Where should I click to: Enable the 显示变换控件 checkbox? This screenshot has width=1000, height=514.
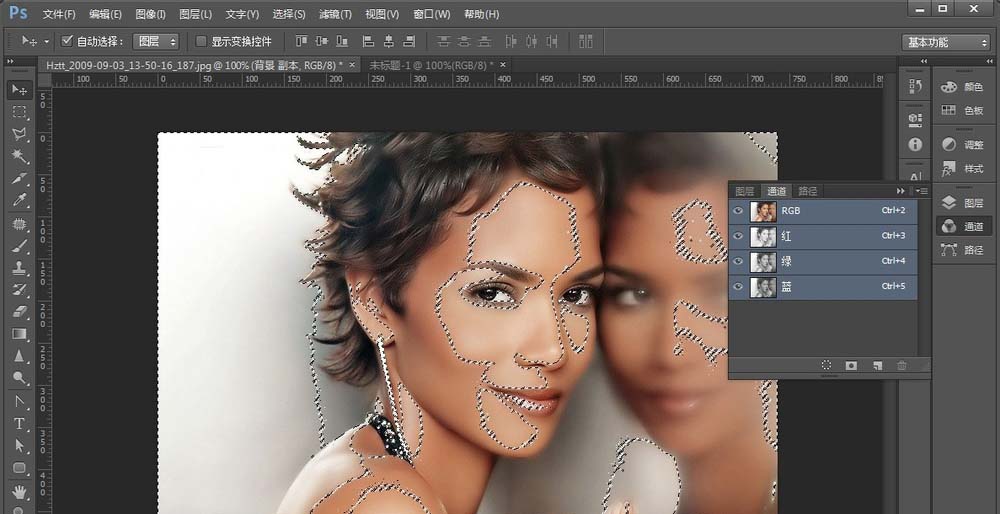[201, 41]
